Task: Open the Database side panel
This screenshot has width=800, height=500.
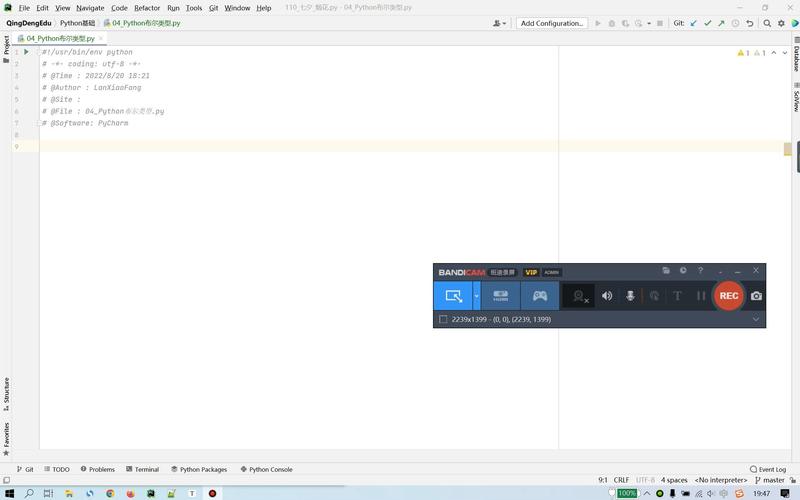Action: click(x=795, y=54)
